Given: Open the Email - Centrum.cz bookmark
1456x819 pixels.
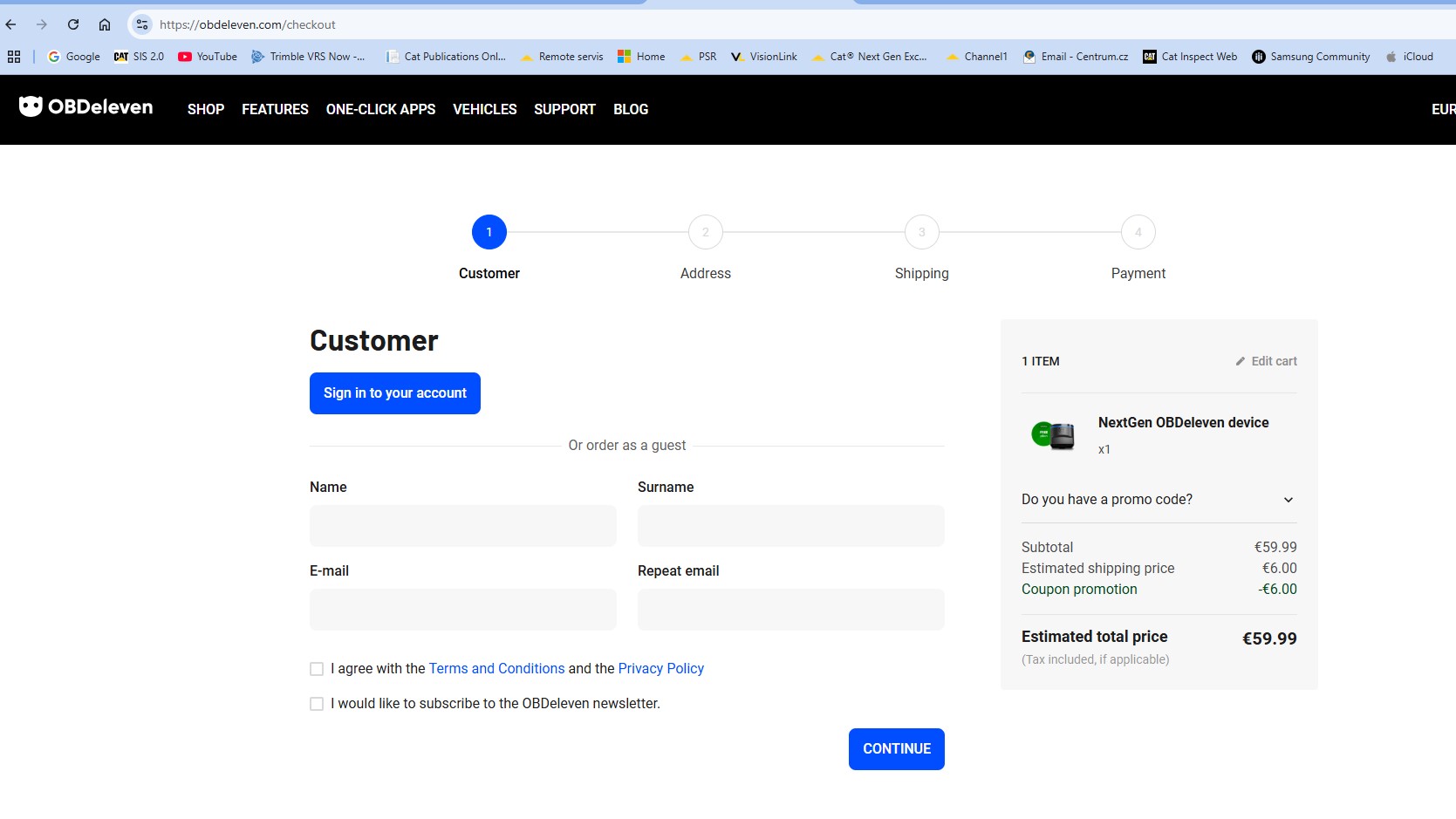Looking at the screenshot, I should (1076, 57).
